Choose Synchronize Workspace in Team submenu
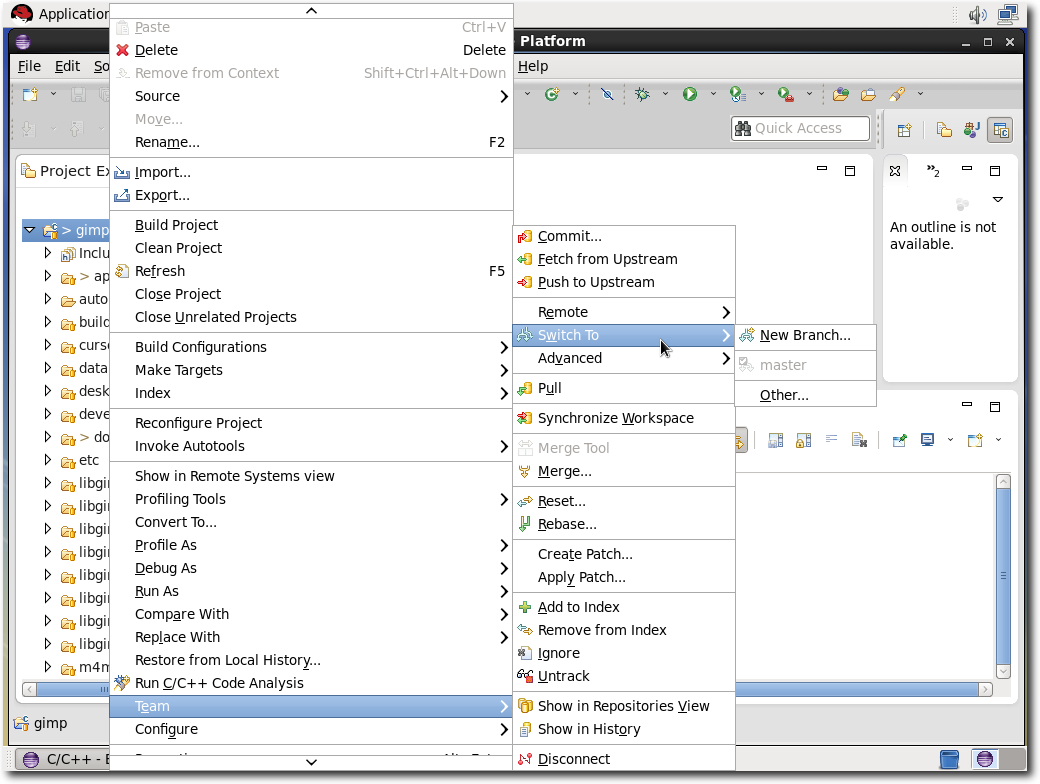The height and width of the screenshot is (784, 1040). point(615,418)
